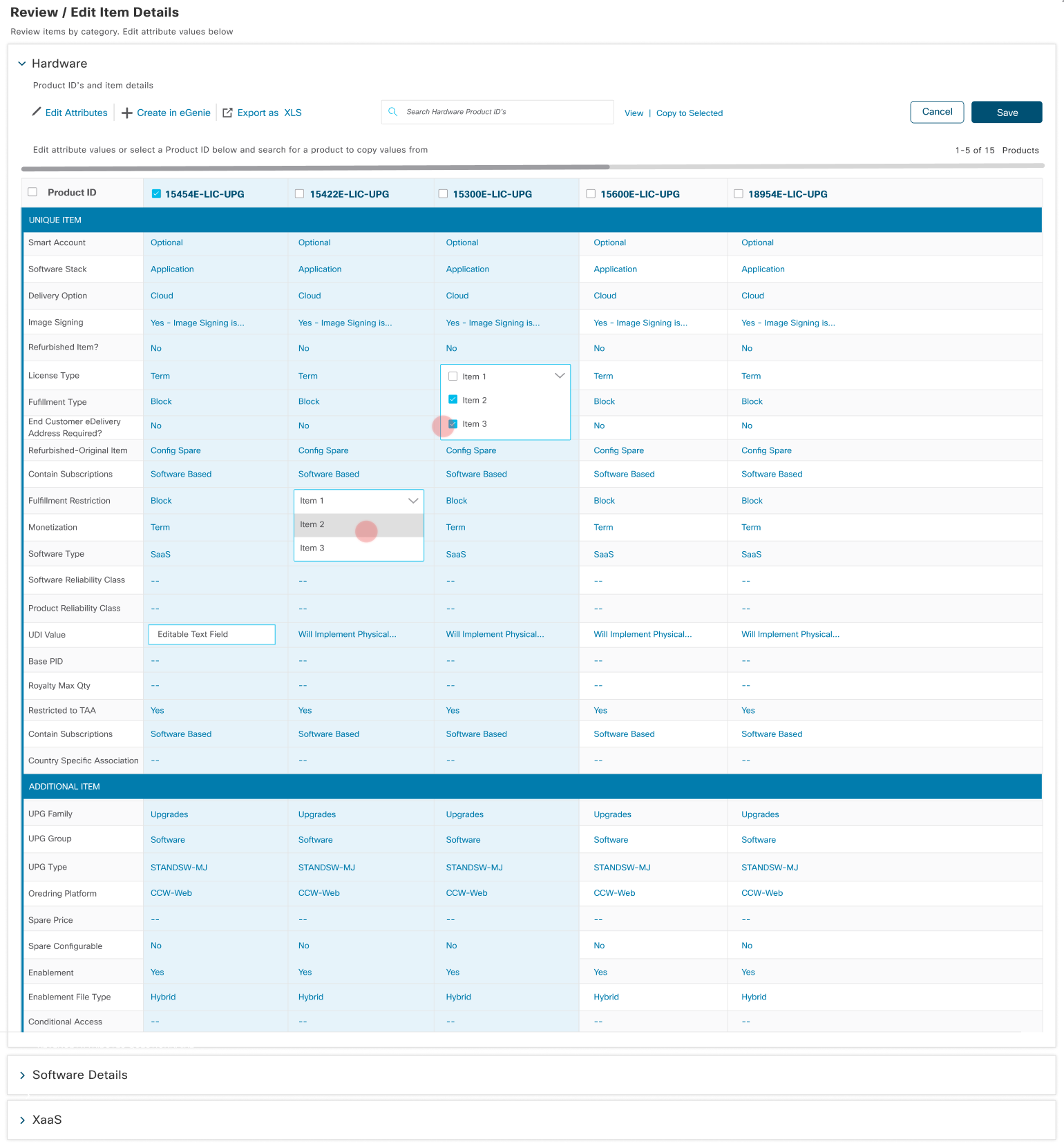
Task: Click the magnifier icon in the search box
Action: pos(392,112)
